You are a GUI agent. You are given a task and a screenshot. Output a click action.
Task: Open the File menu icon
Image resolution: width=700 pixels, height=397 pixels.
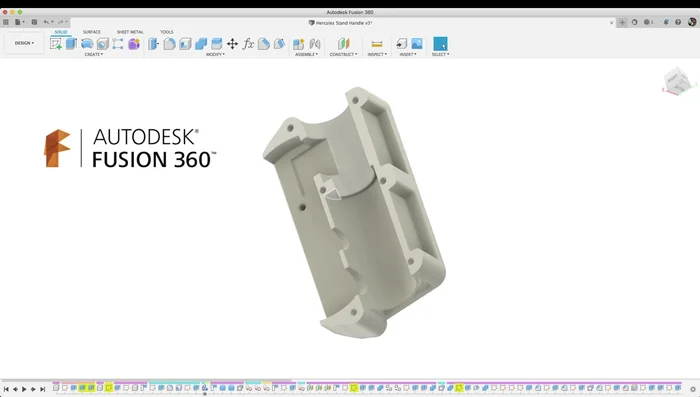pos(19,22)
